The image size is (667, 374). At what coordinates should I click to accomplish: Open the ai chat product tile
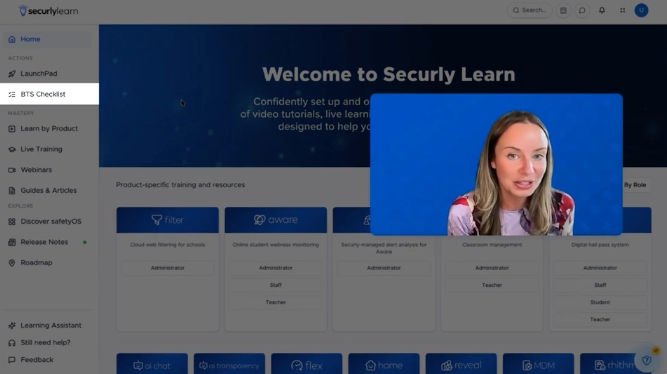tap(152, 364)
